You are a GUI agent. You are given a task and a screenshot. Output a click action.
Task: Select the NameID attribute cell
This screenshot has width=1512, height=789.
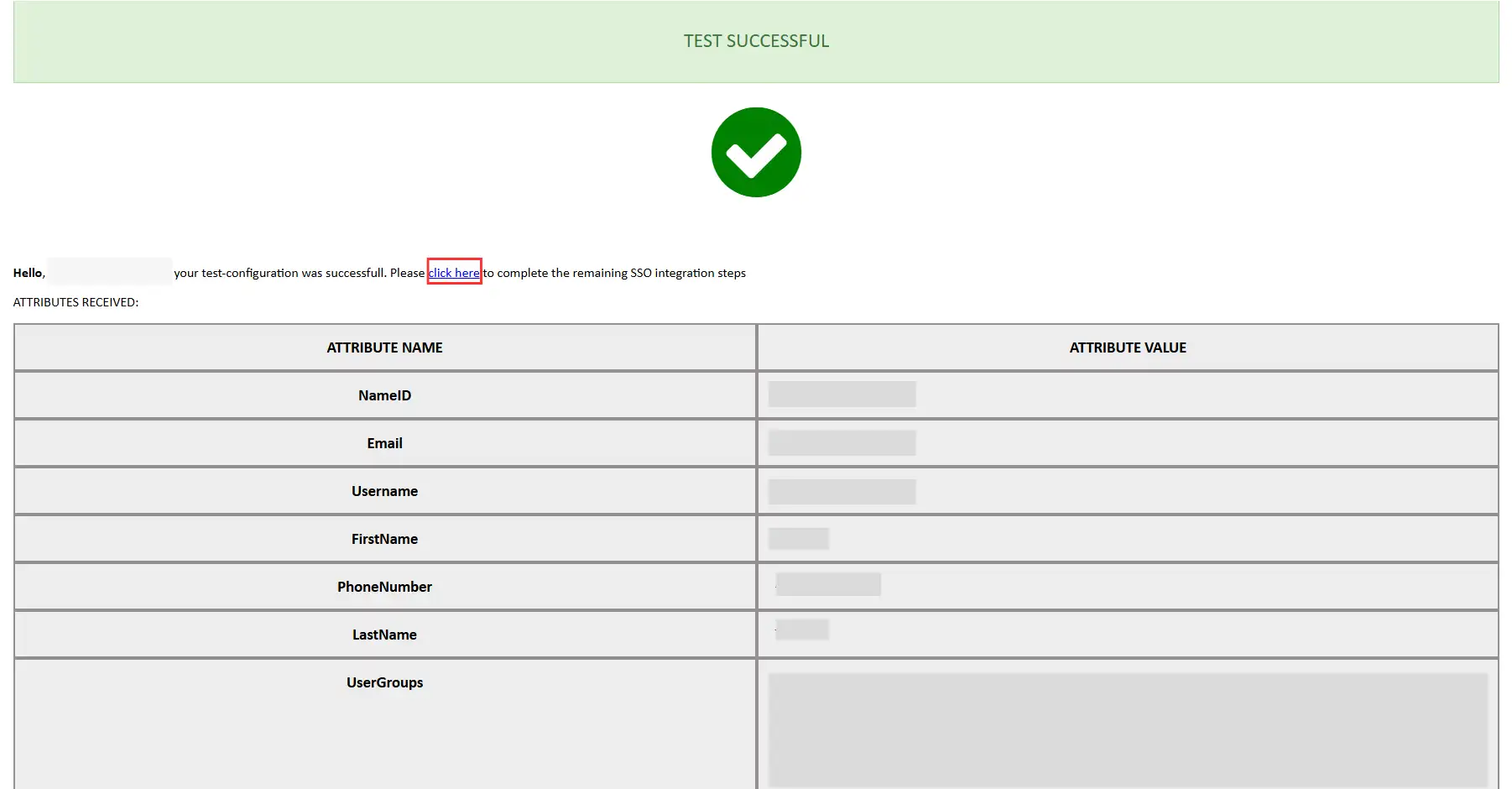pyautogui.click(x=385, y=395)
